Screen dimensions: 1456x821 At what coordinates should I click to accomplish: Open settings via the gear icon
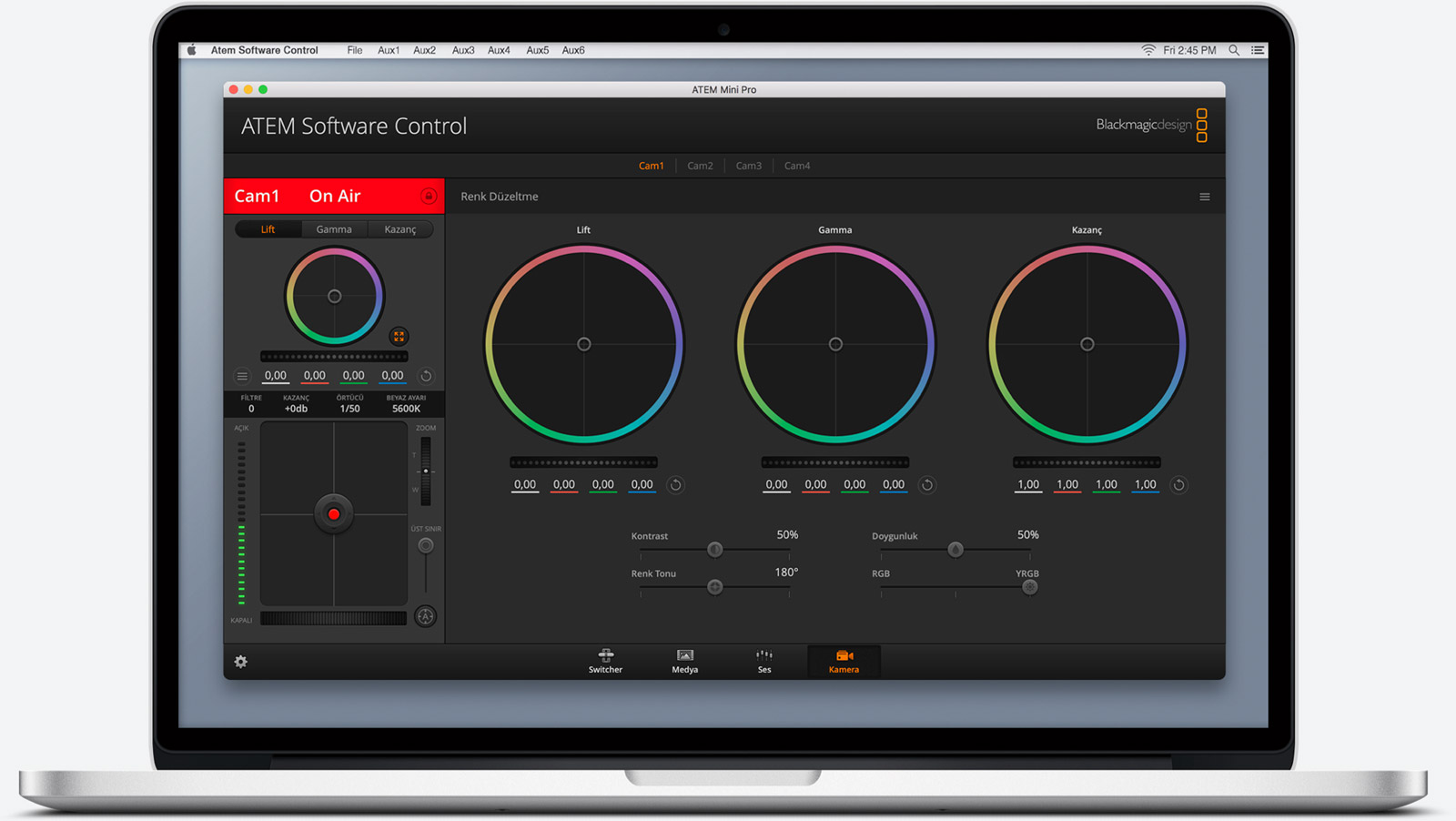click(240, 662)
